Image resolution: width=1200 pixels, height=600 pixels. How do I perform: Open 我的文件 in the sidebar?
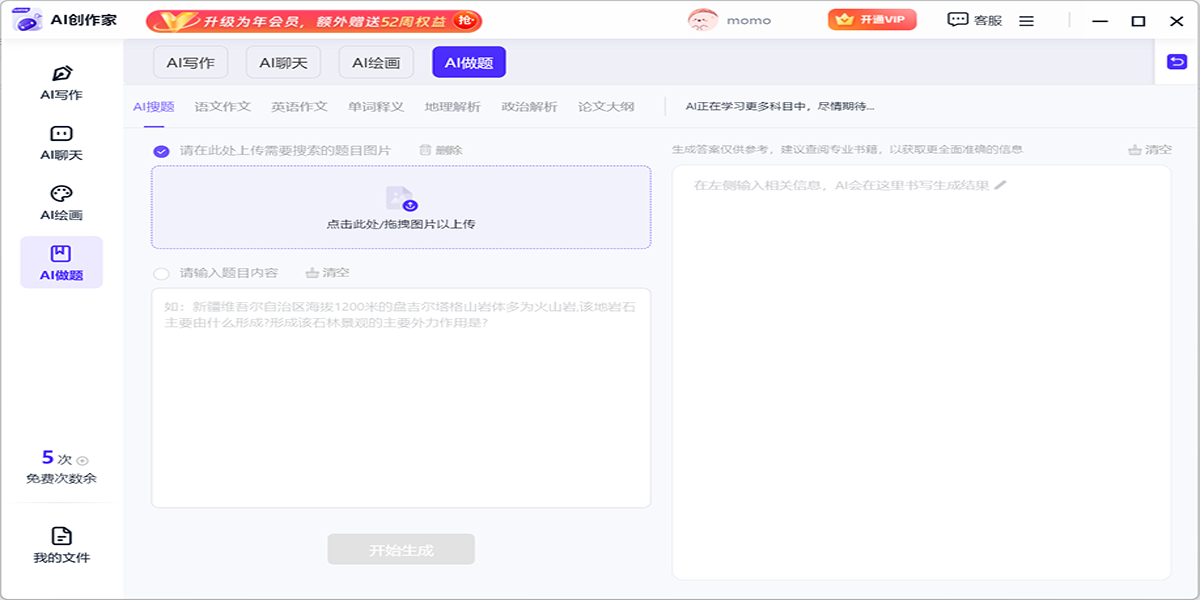(x=61, y=545)
